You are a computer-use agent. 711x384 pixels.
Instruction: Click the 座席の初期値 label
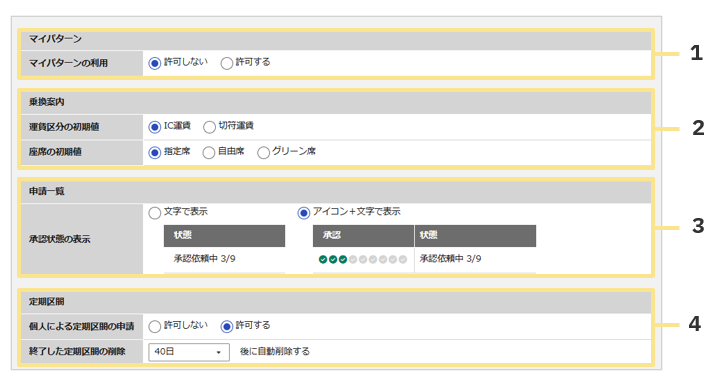[x=55, y=152]
